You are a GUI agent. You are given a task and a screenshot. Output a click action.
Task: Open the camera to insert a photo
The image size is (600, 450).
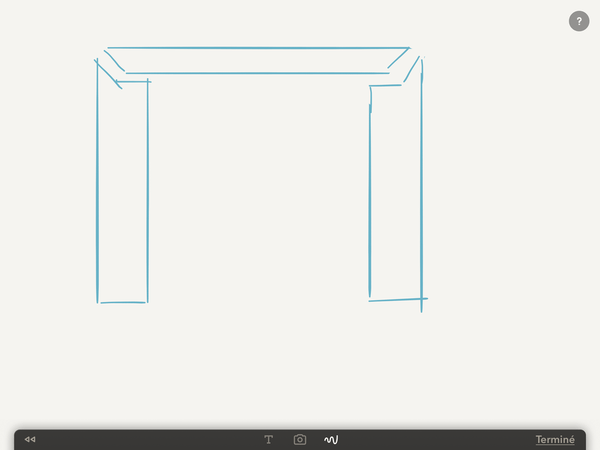click(300, 439)
